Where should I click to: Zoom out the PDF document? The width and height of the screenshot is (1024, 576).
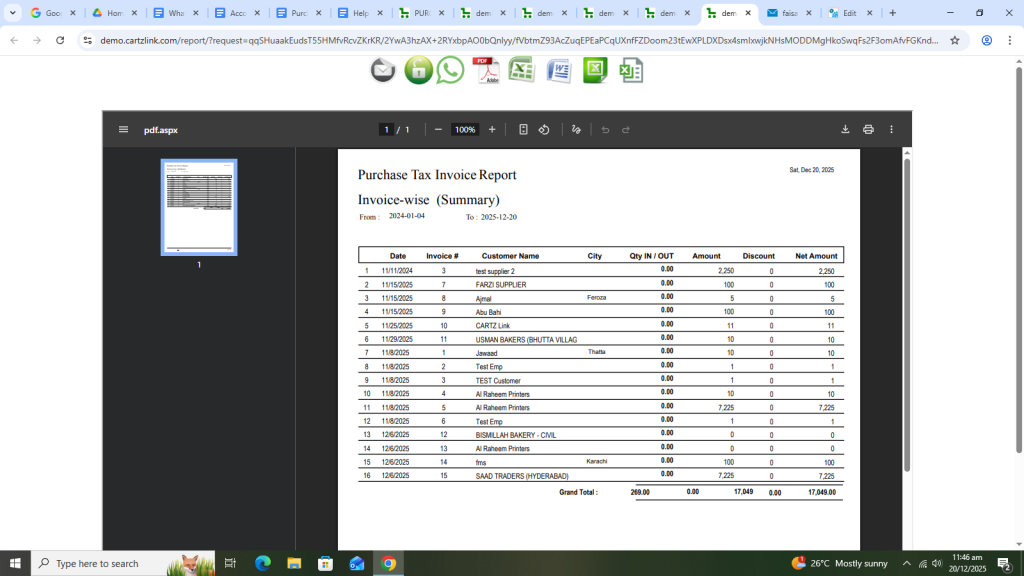[438, 130]
